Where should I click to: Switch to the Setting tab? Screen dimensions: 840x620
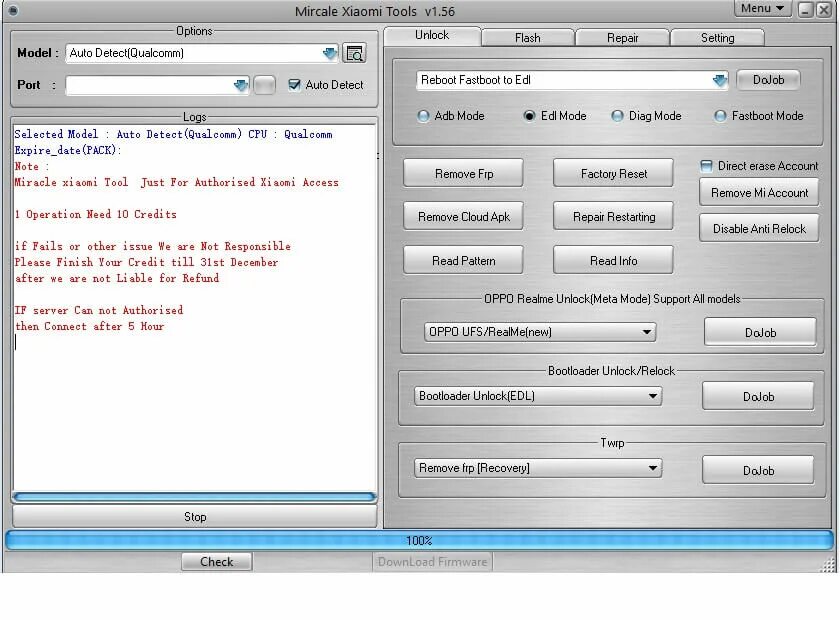(x=717, y=38)
